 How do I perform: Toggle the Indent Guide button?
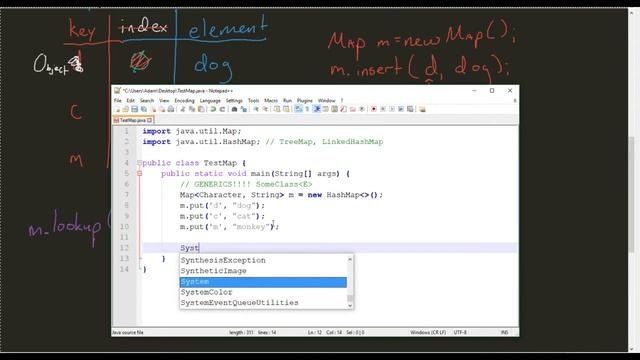click(x=316, y=109)
